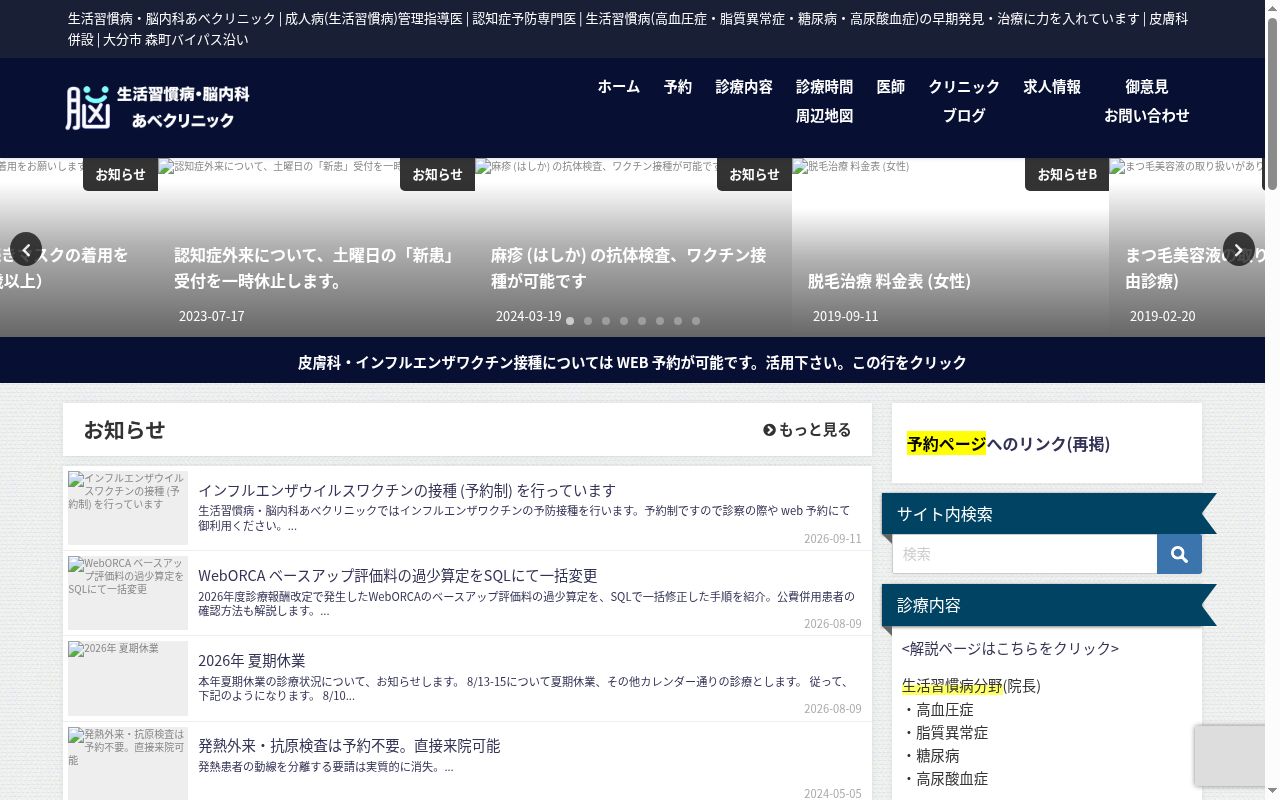Open the 診療時間 menu item
The height and width of the screenshot is (800, 1280).
(x=825, y=87)
